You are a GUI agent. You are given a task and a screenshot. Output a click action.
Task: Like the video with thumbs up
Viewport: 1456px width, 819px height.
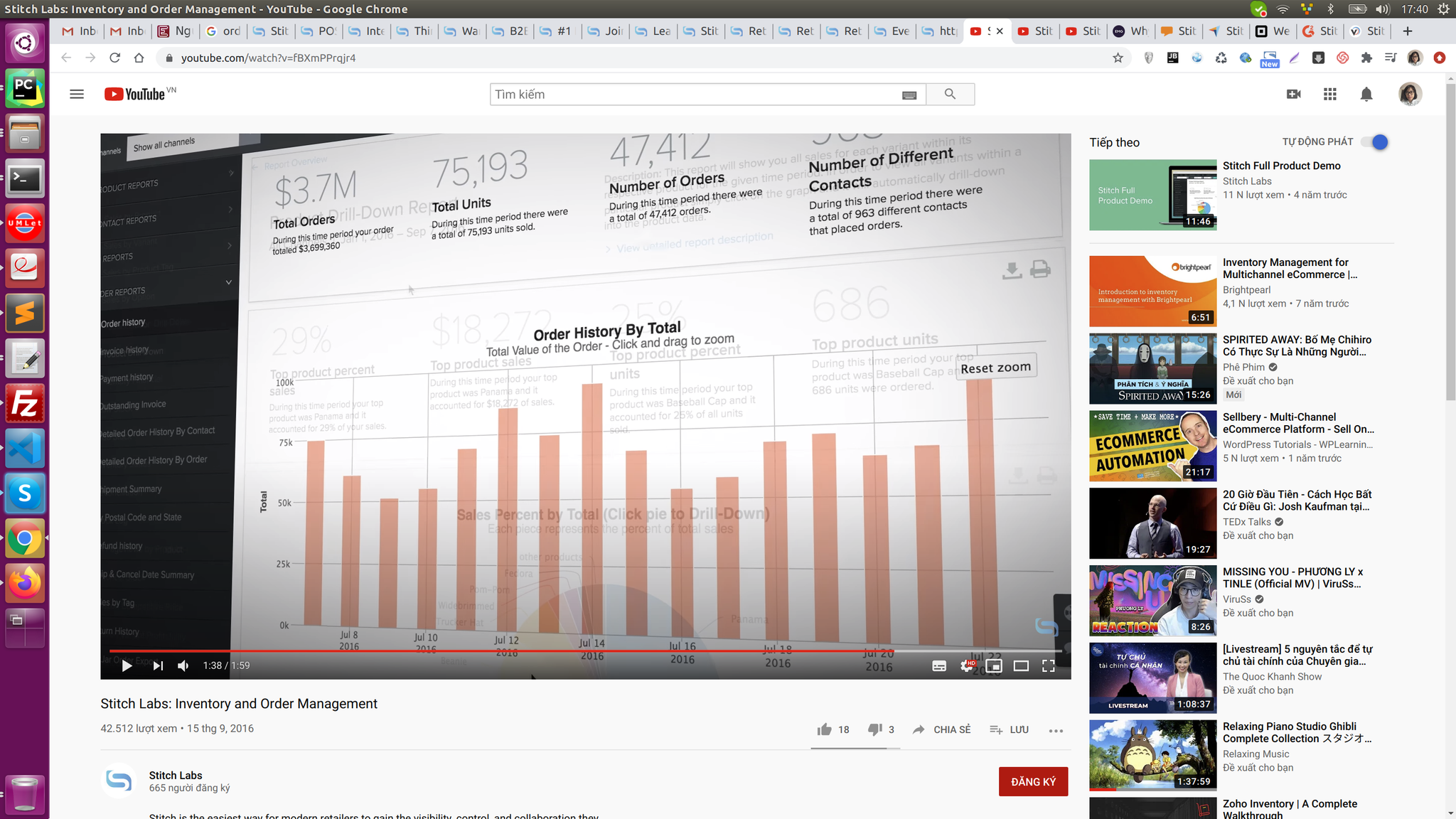[x=825, y=729]
